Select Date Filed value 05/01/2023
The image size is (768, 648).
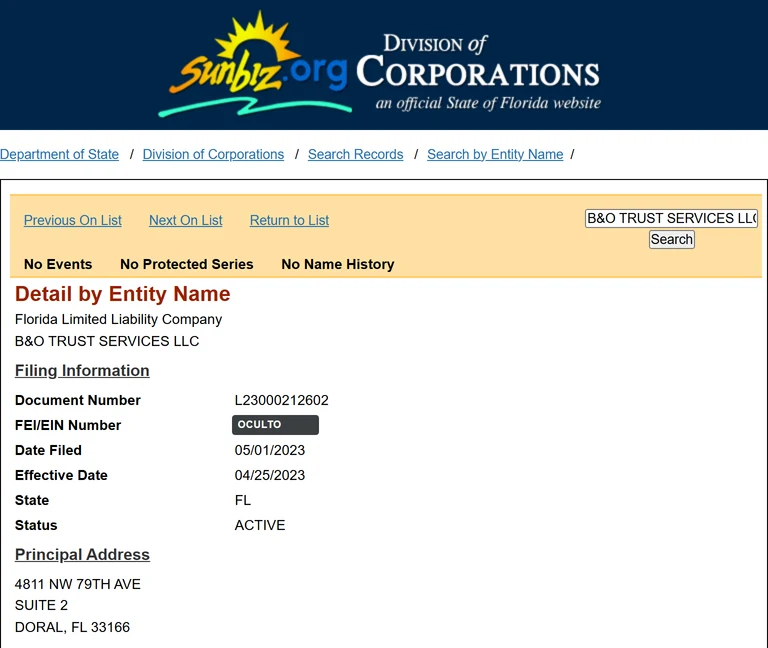pyautogui.click(x=270, y=450)
